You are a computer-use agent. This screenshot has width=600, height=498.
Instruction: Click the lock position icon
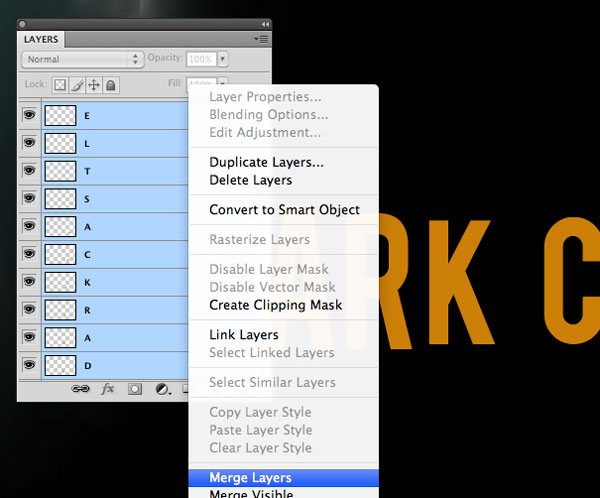coord(96,86)
